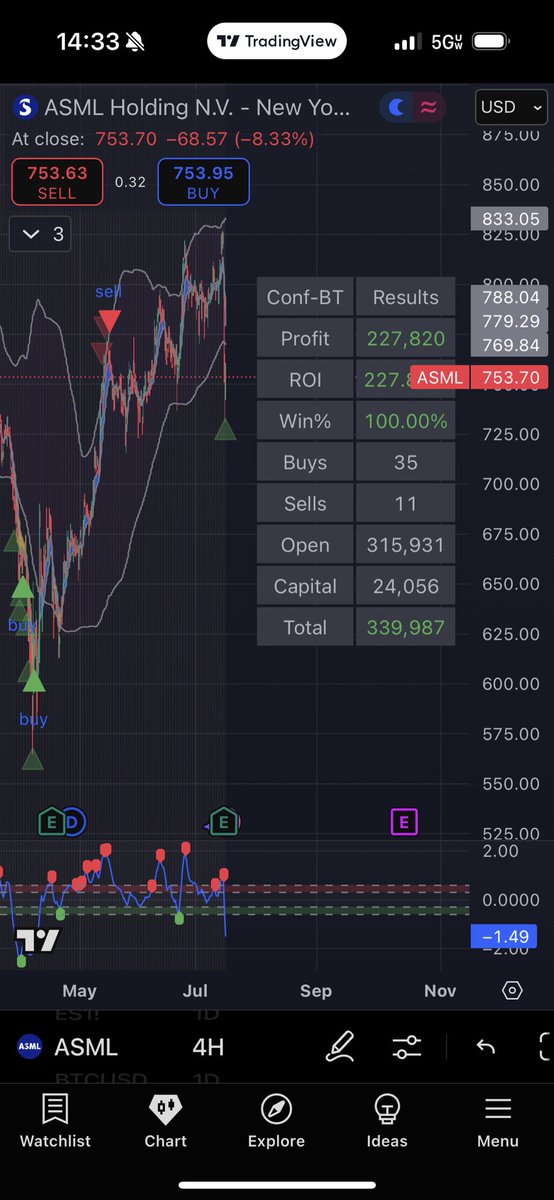554x1200 pixels.
Task: Open the ASML symbol search button
Action: click(68, 1047)
